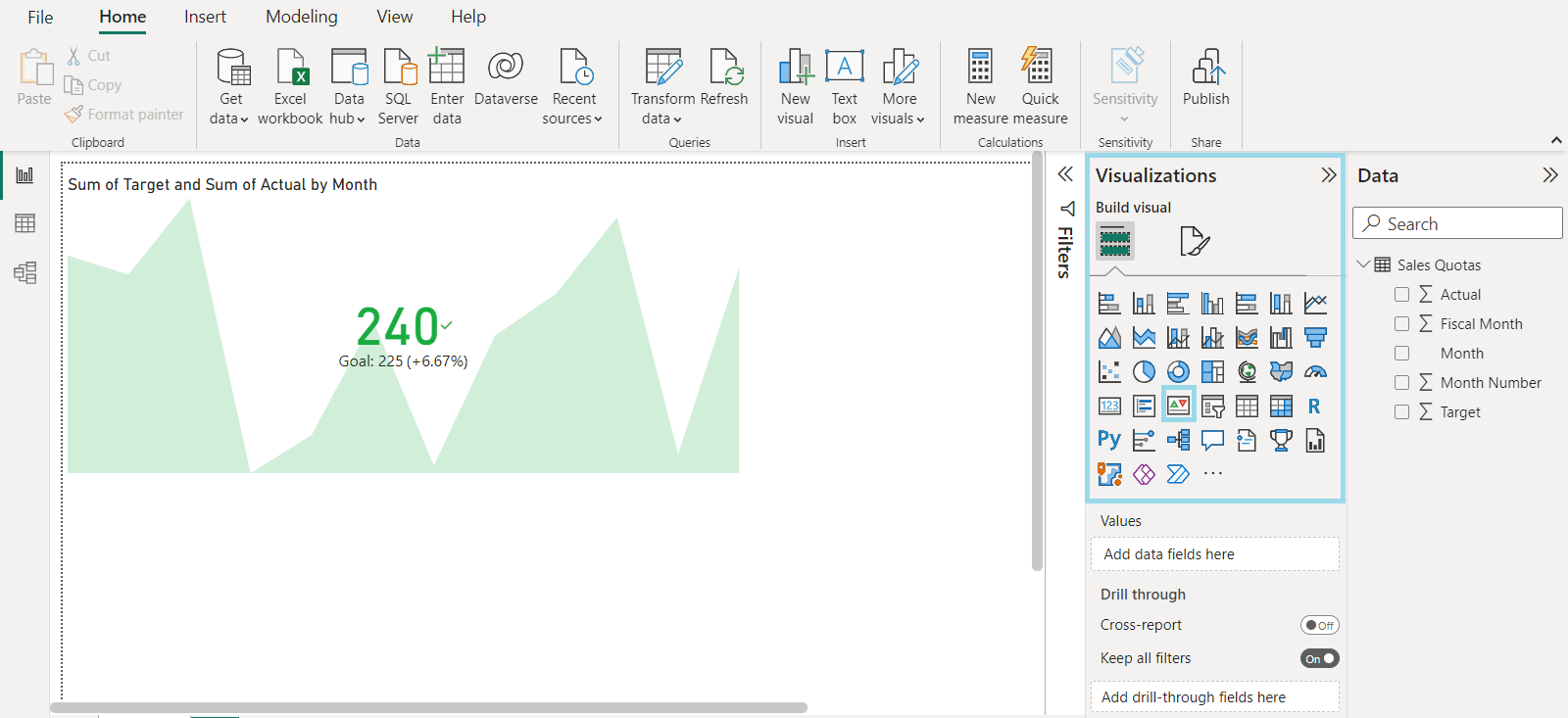The height and width of the screenshot is (718, 1568).
Task: Select the Stacked area chart visual
Action: coord(1144,338)
